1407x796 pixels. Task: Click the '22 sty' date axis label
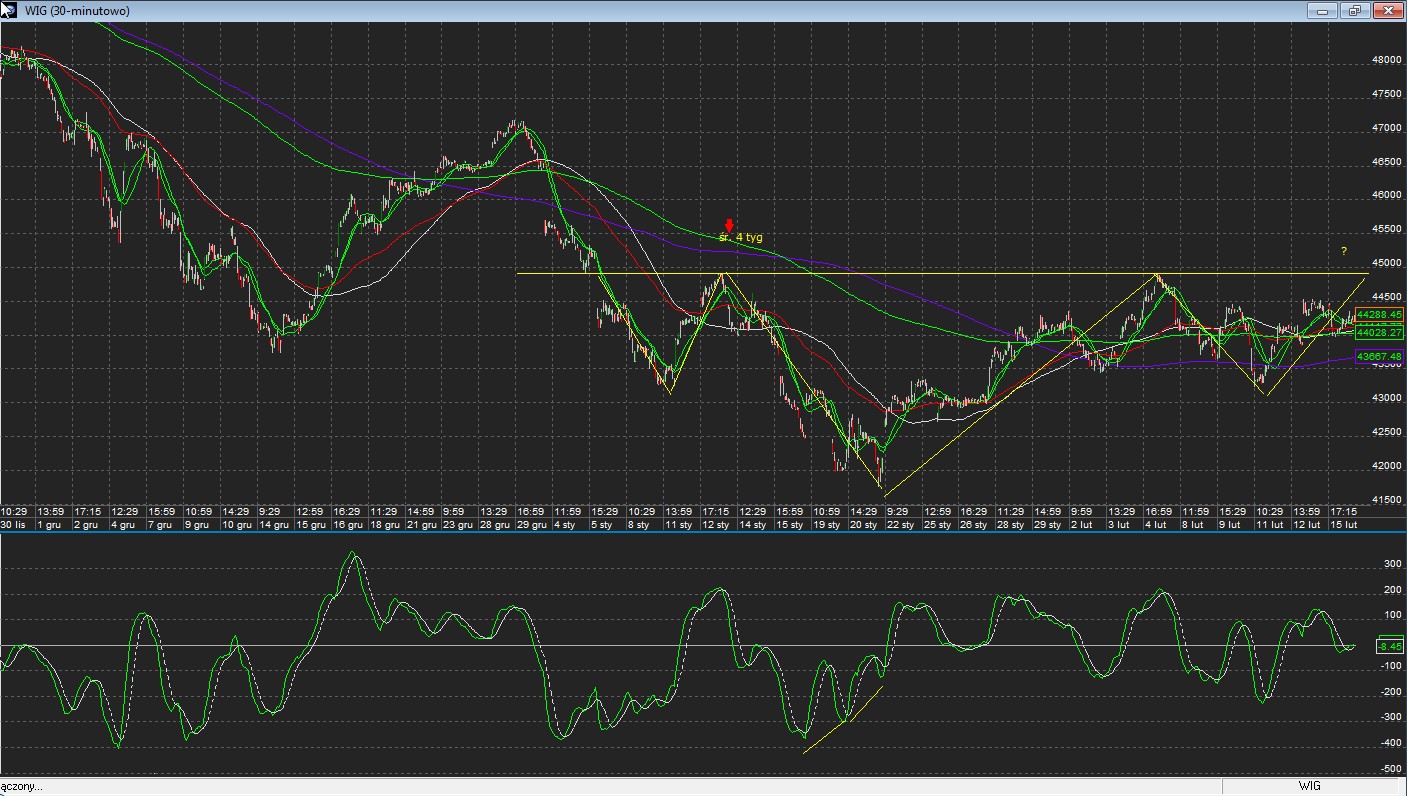[x=899, y=525]
